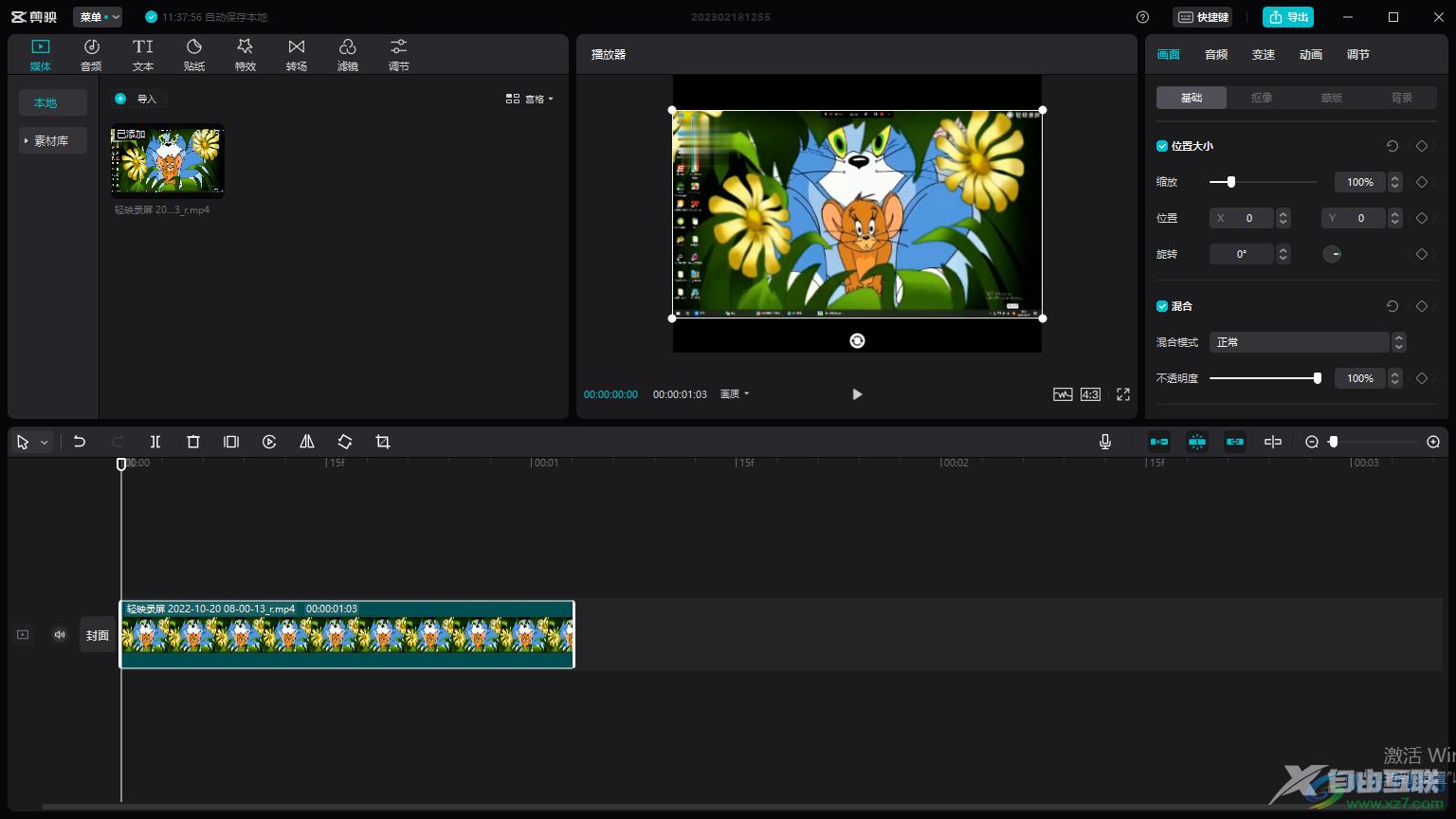Open the 混合模式 blend mode dropdown
Screen dimensions: 1456x819
(x=1307, y=342)
